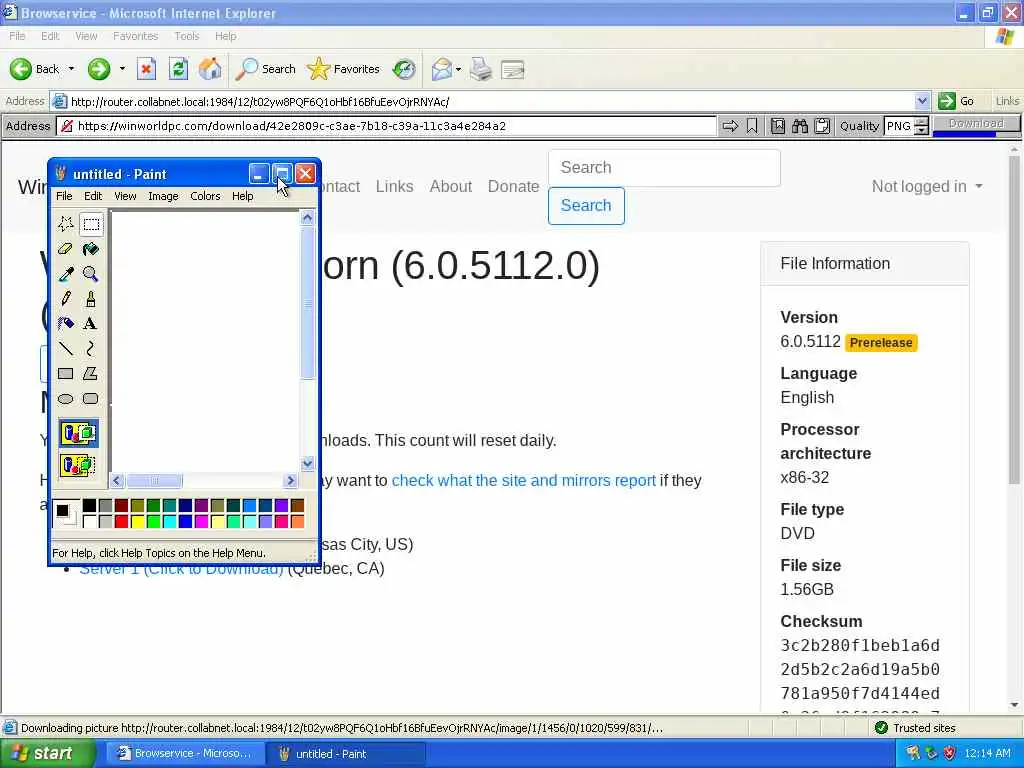The height and width of the screenshot is (768, 1024).
Task: Select the Airbrush spray tool
Action: point(65,323)
